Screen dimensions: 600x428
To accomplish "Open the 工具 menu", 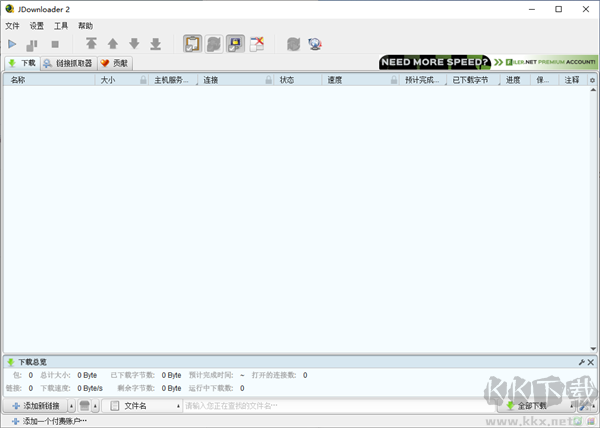I will [61, 26].
